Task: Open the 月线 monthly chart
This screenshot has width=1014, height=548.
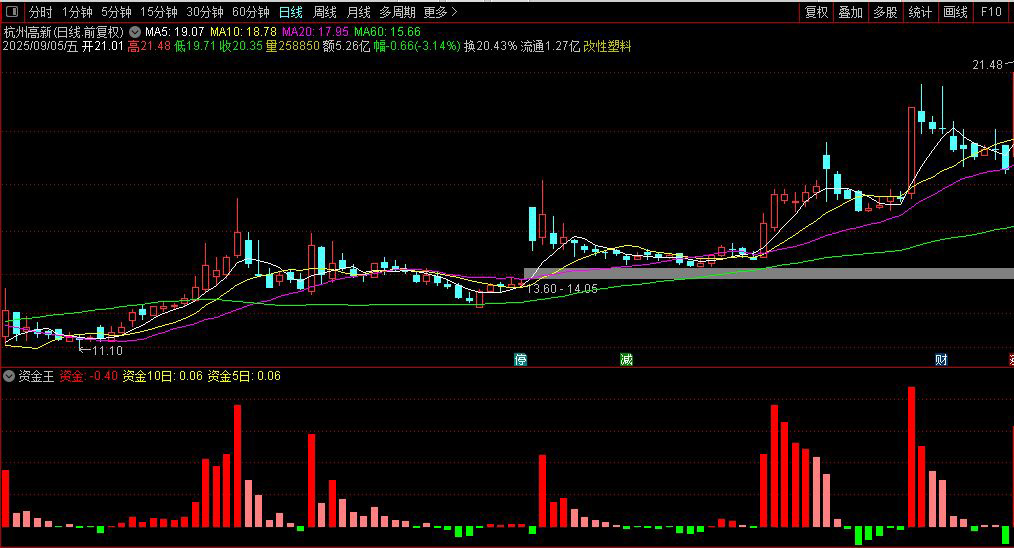Action: (358, 13)
